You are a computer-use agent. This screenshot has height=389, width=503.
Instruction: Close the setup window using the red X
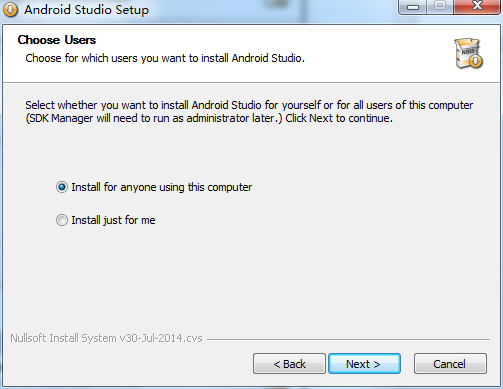pos(477,6)
